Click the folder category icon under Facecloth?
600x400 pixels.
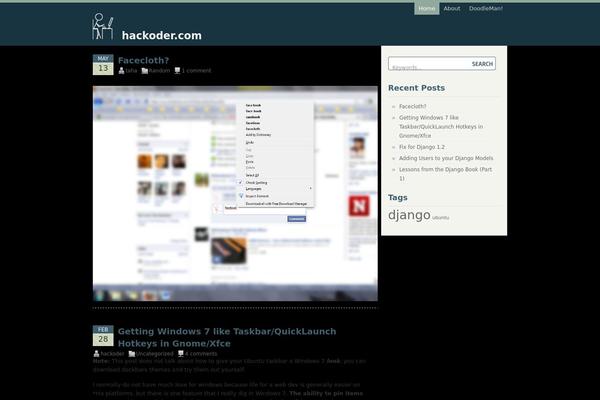(x=145, y=70)
